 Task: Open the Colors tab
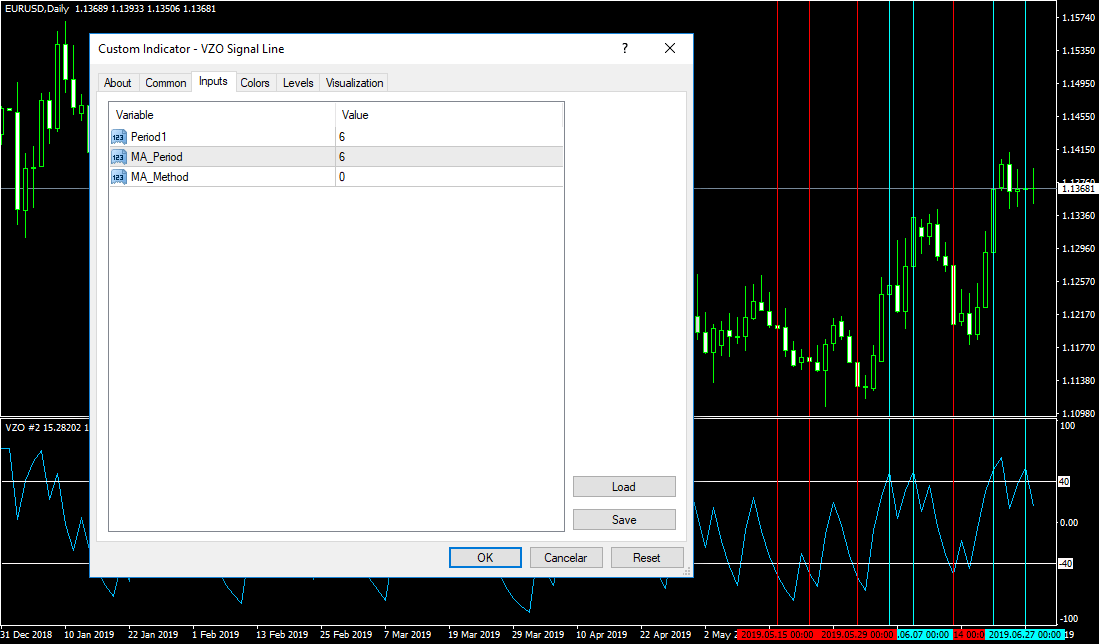pyautogui.click(x=255, y=83)
